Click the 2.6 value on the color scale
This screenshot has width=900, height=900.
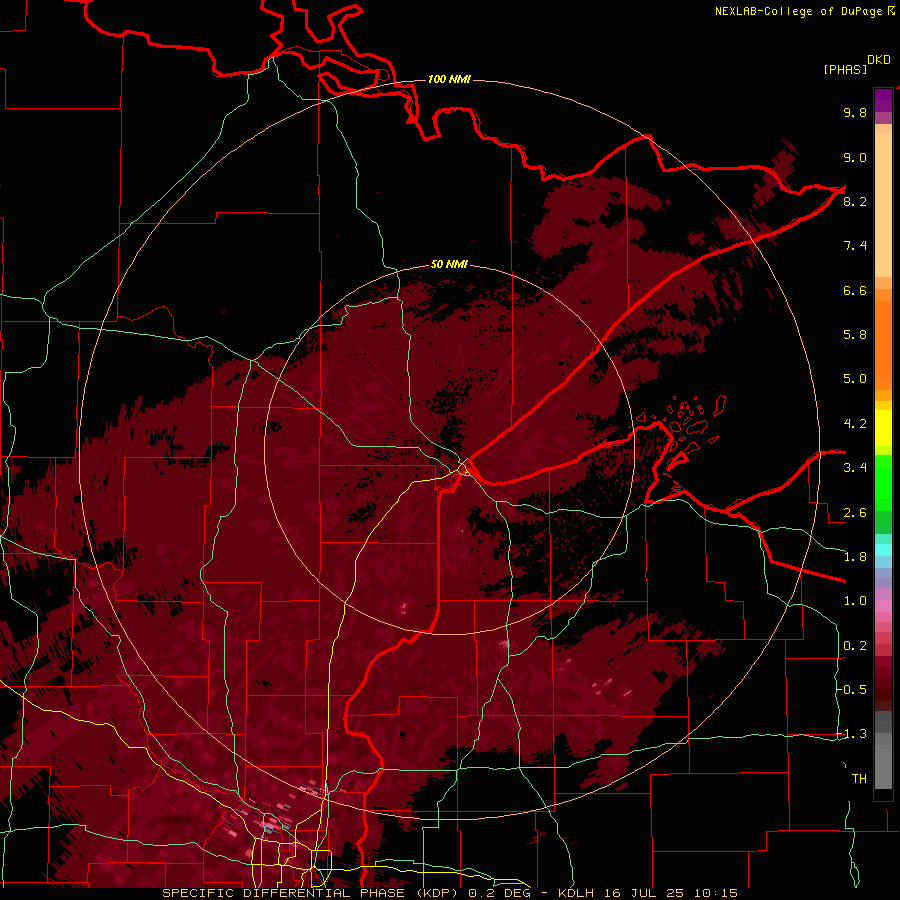click(855, 513)
